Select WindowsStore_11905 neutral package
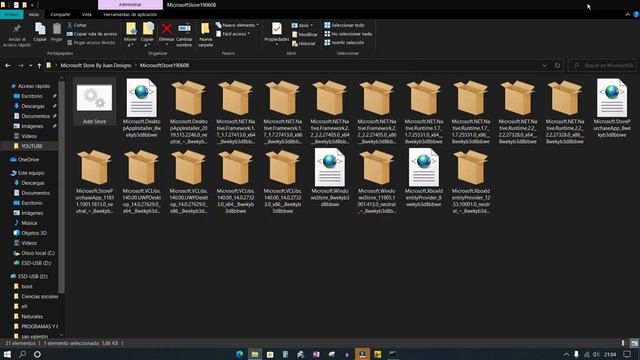 pos(377,181)
